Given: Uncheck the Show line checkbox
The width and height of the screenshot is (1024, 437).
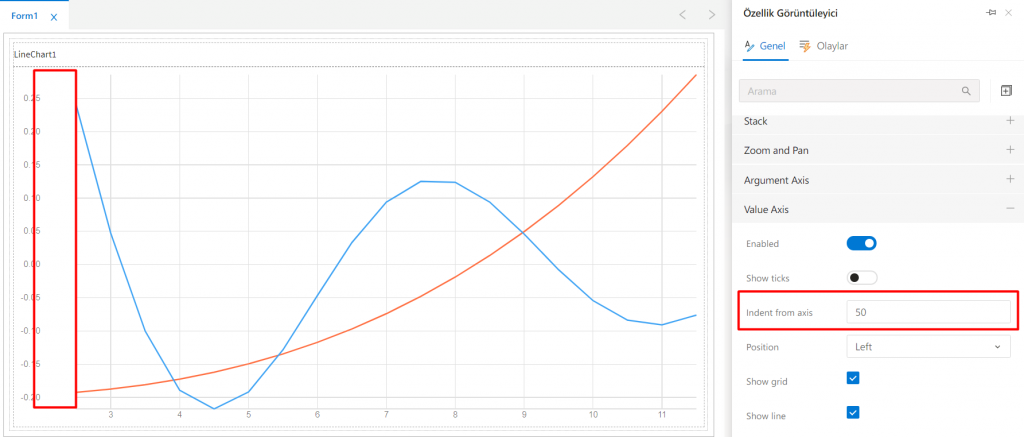Looking at the screenshot, I should tap(853, 412).
